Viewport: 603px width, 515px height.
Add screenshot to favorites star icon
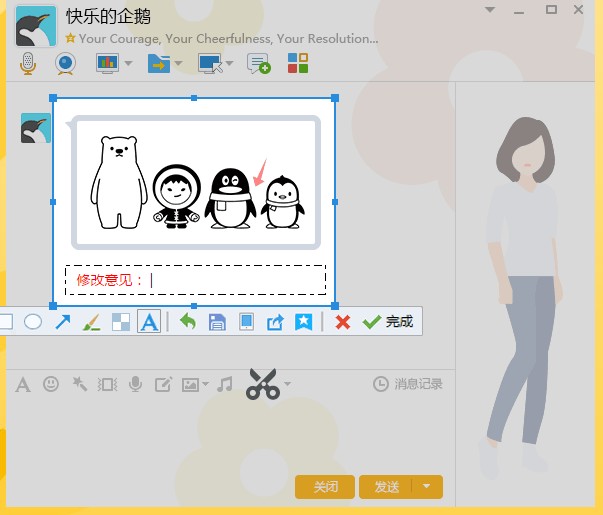[303, 322]
